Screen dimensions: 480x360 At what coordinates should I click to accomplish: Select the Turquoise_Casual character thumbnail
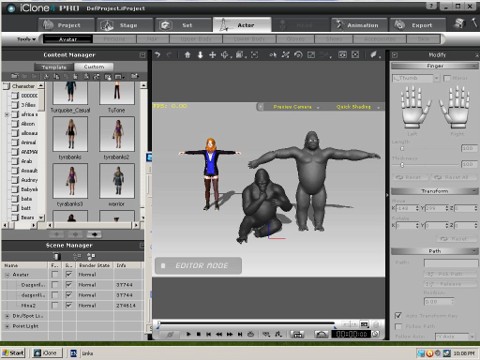click(70, 93)
